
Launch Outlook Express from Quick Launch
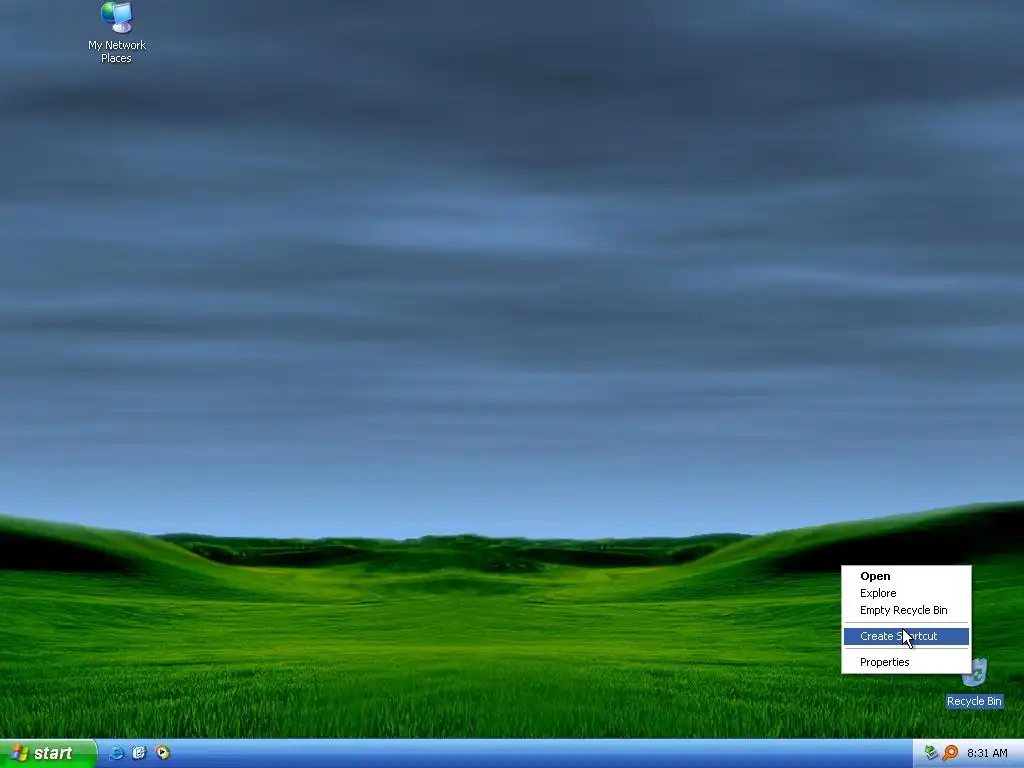[139, 753]
